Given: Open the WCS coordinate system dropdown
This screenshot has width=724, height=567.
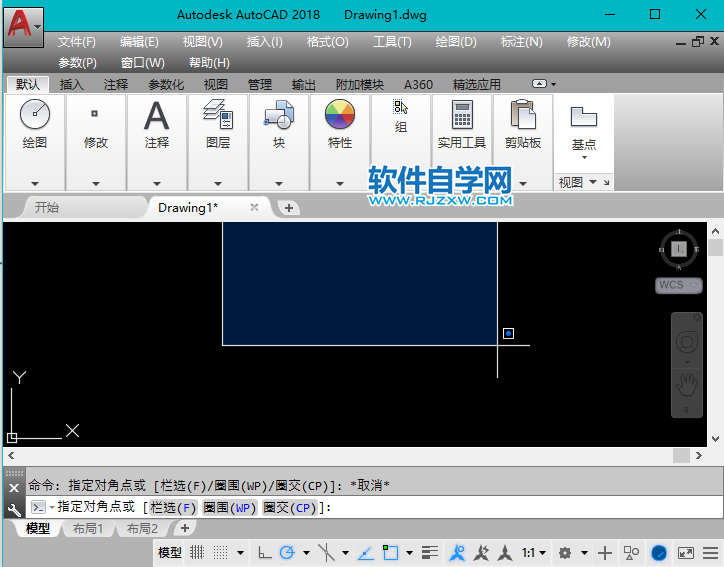Looking at the screenshot, I should coord(679,285).
